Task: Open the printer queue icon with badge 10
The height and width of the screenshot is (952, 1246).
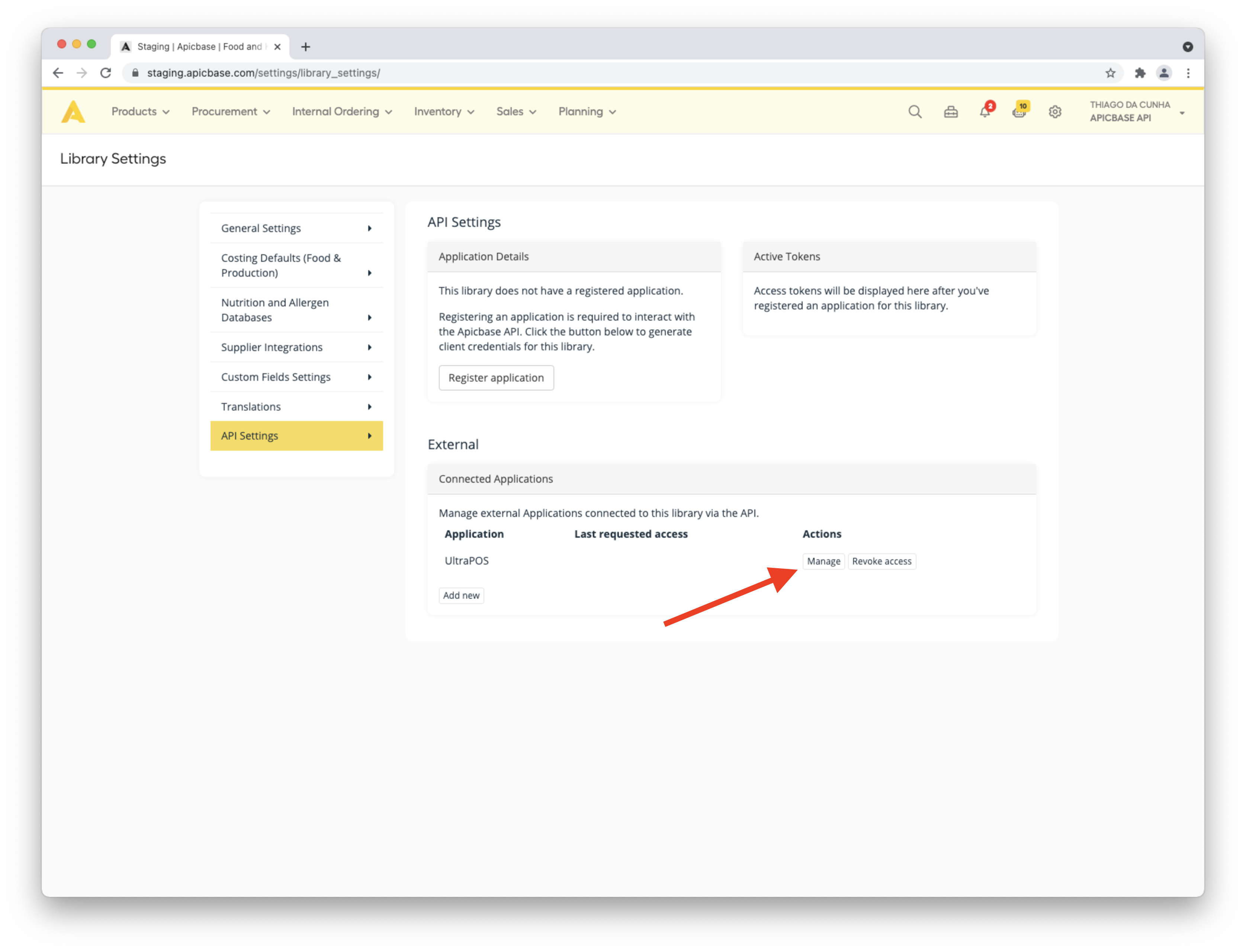Action: click(x=1019, y=112)
